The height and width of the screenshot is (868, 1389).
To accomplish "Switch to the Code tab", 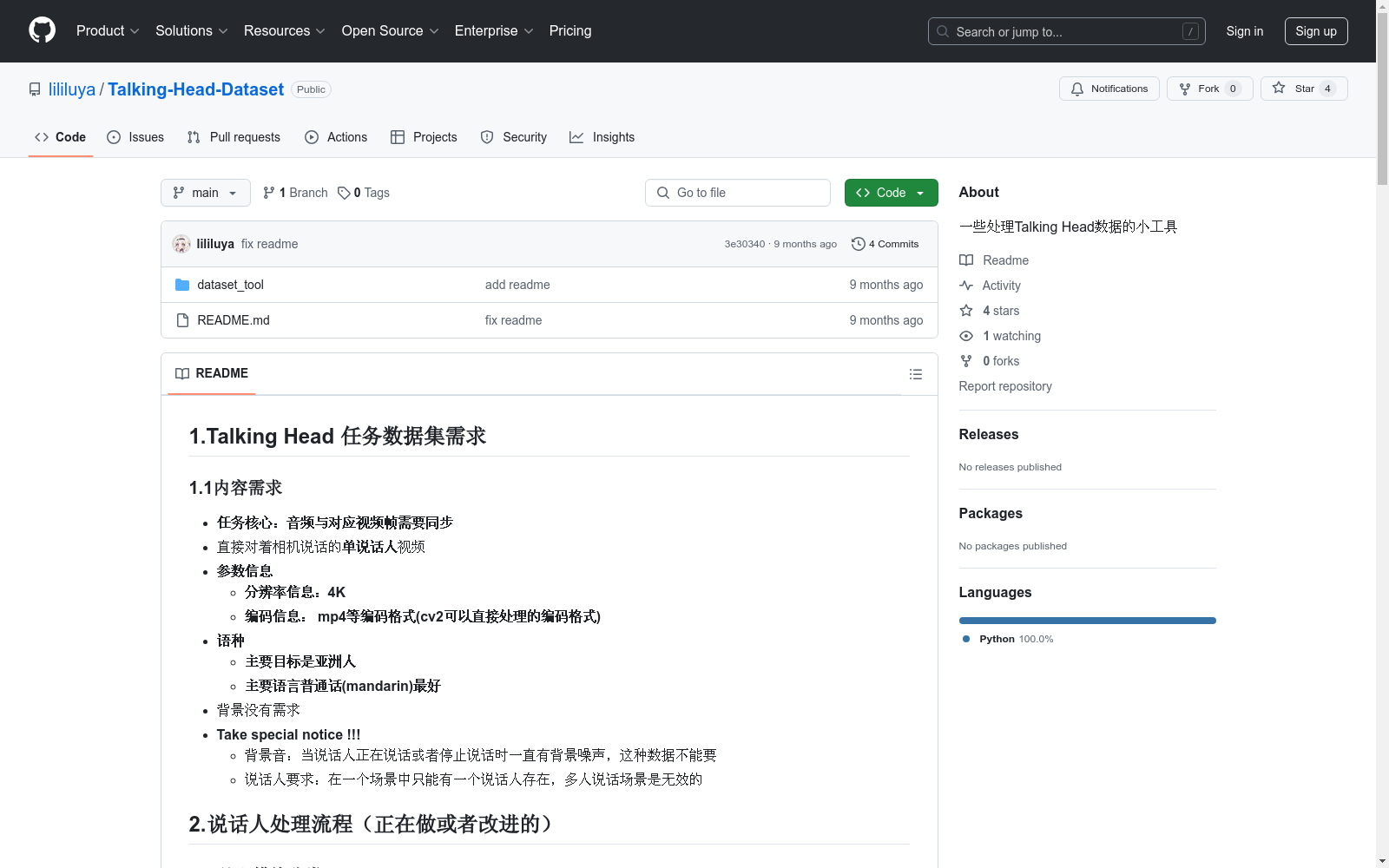I will [x=61, y=137].
